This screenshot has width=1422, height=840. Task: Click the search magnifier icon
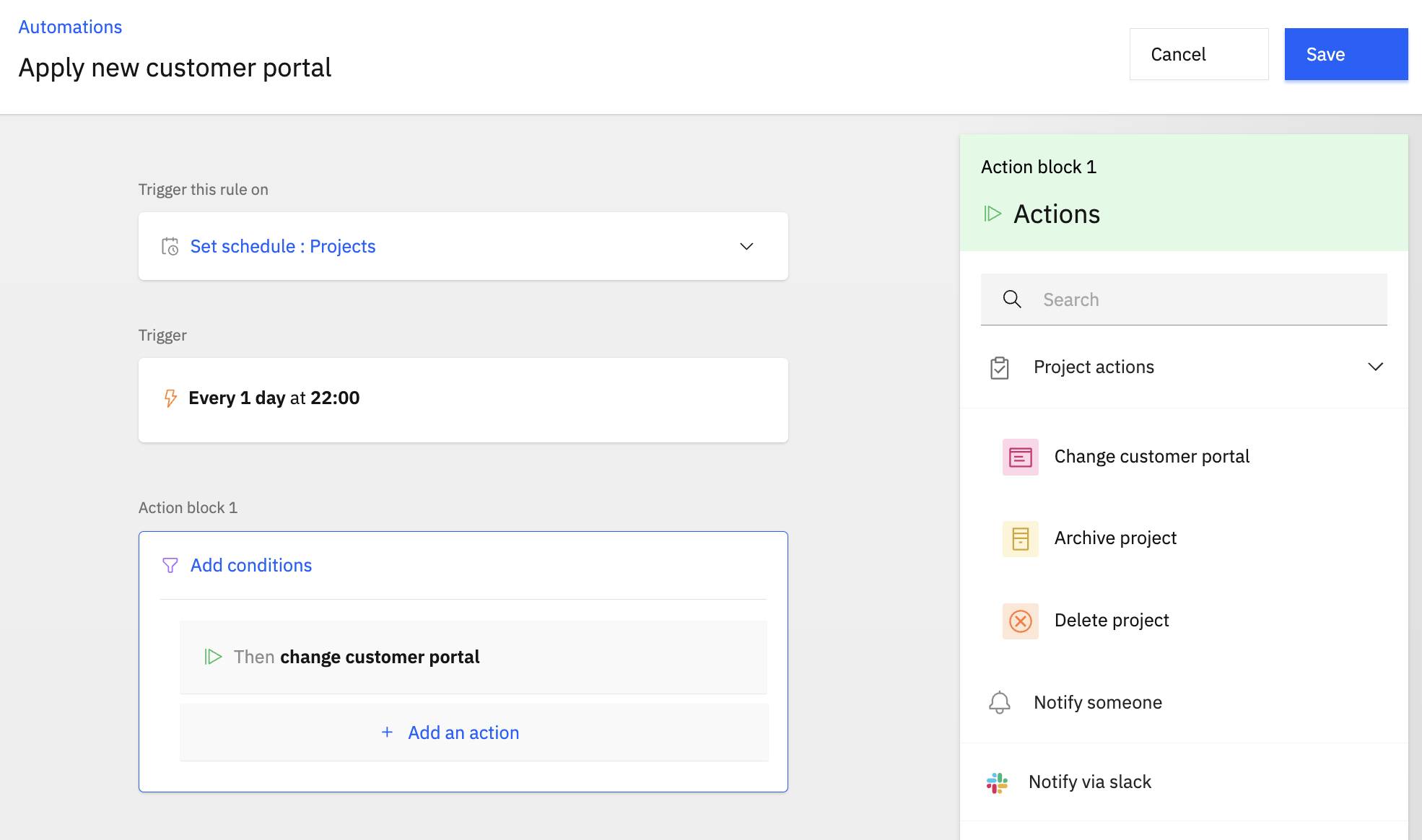(x=1012, y=299)
